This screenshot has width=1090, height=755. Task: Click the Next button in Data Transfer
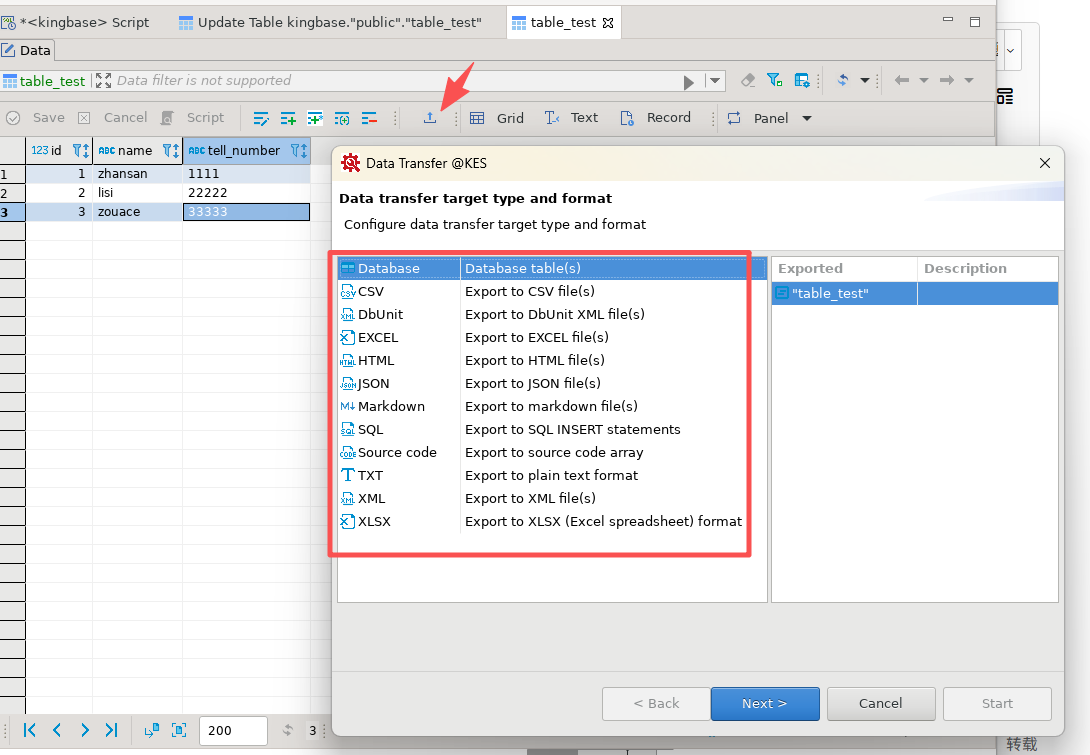[765, 703]
